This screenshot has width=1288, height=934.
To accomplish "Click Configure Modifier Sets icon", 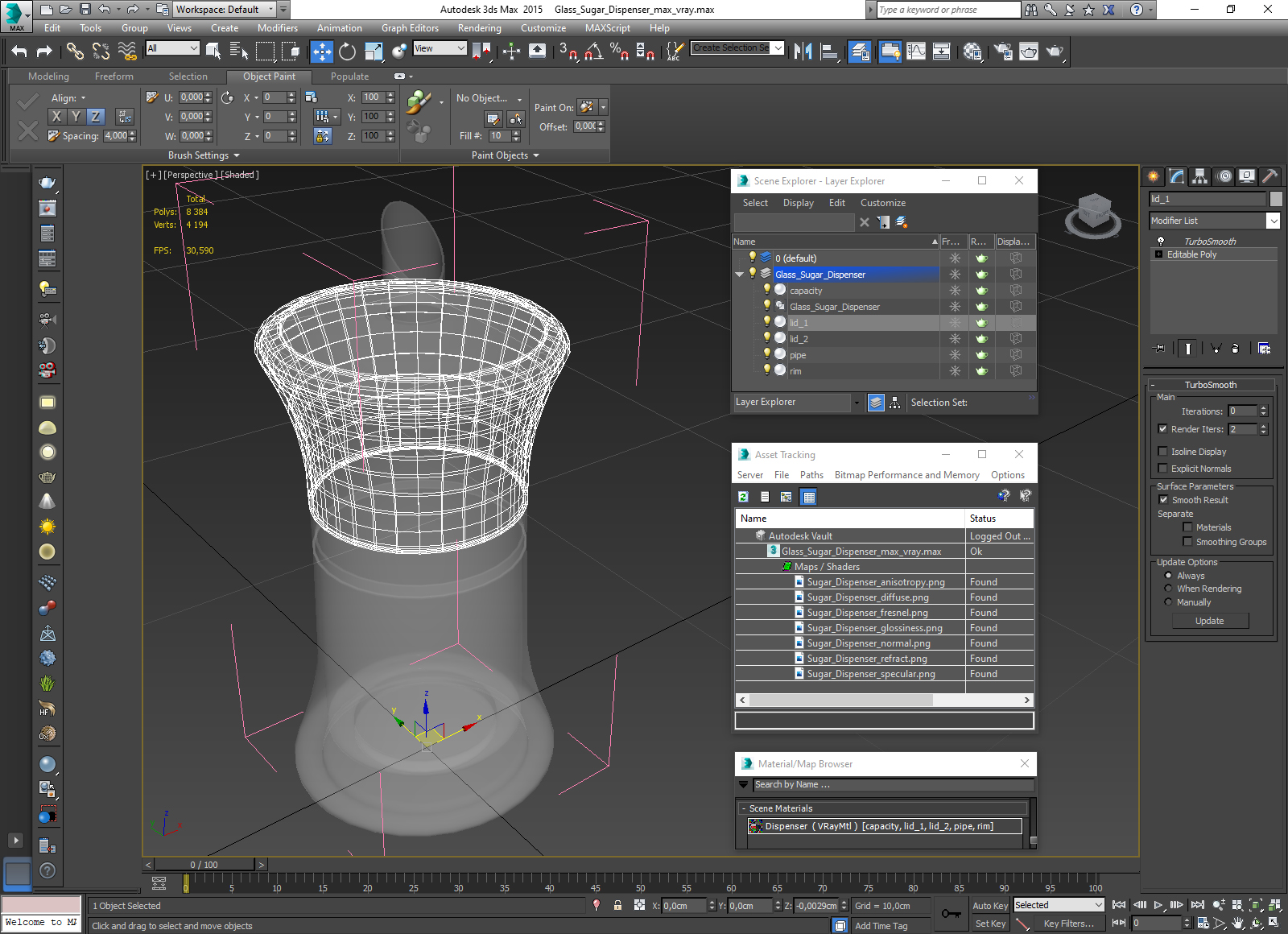I will pyautogui.click(x=1265, y=348).
